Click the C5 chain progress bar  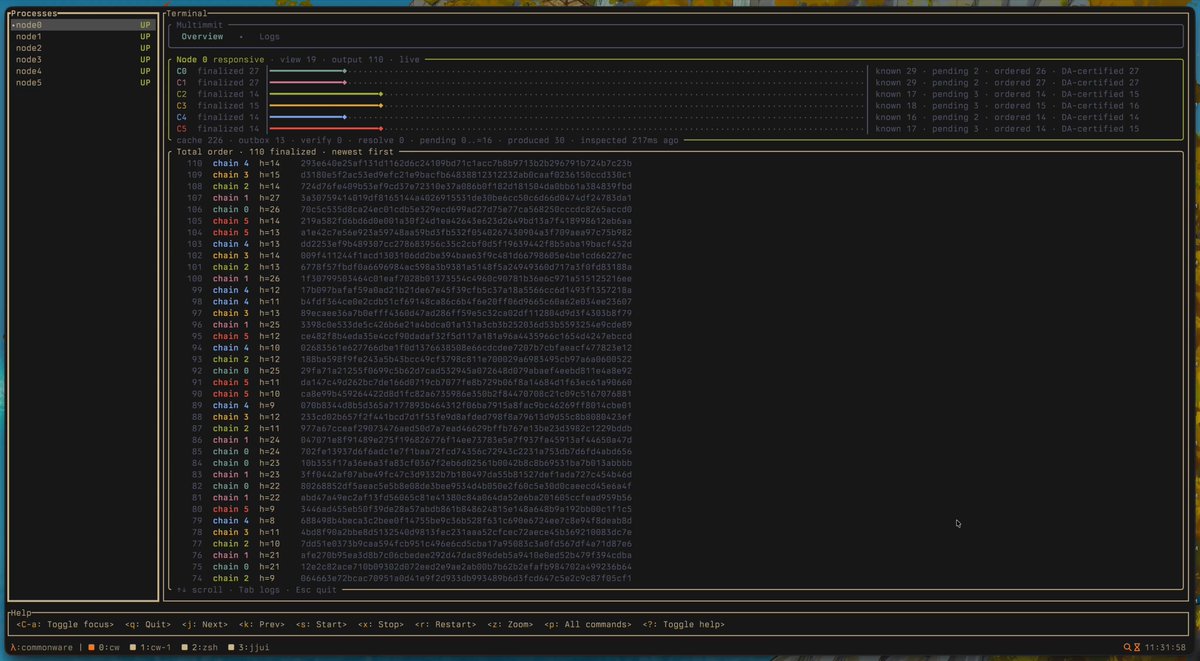(325, 129)
